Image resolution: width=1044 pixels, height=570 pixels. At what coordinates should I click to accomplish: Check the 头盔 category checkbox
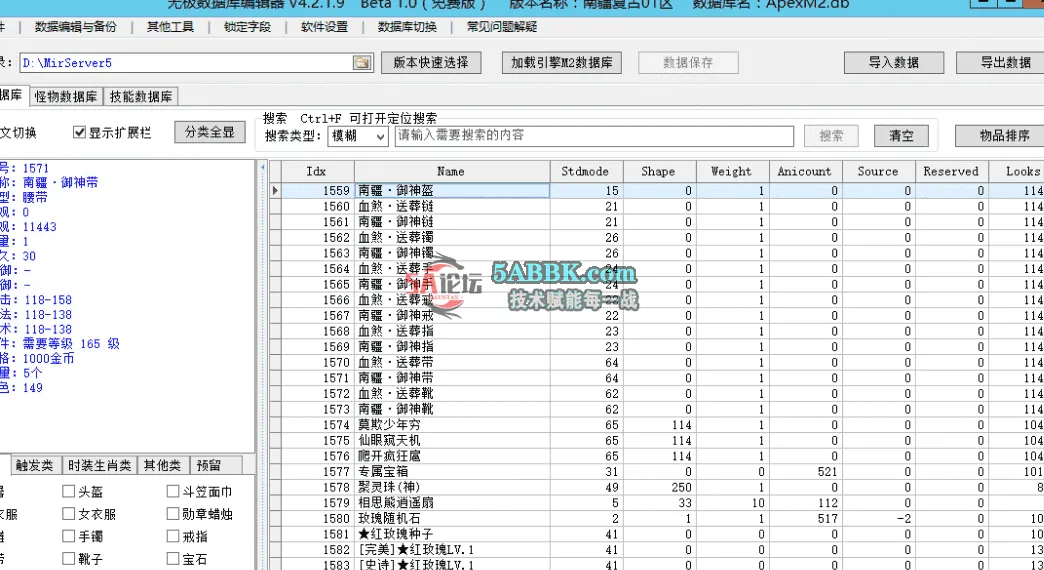click(x=68, y=491)
